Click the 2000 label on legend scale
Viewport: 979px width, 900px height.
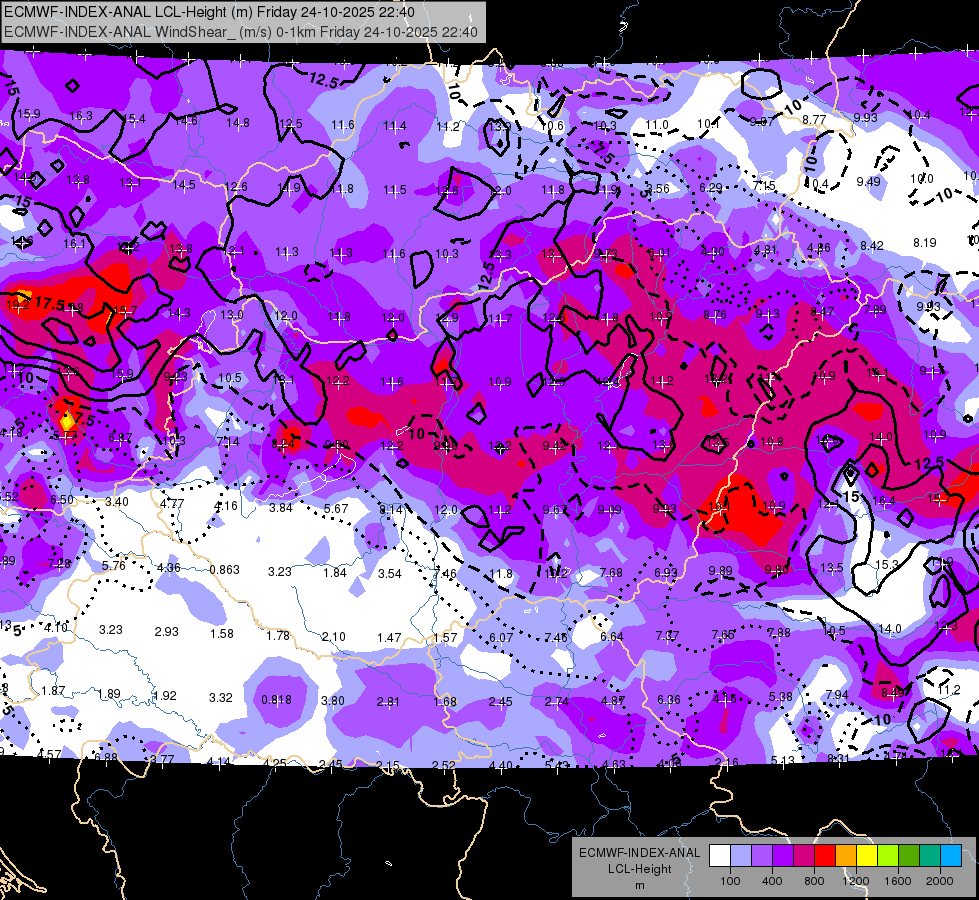pyautogui.click(x=940, y=881)
